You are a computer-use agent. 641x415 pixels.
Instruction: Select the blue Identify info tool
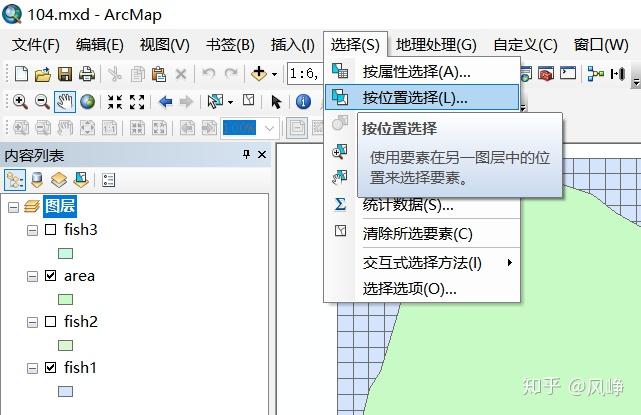tap(303, 102)
